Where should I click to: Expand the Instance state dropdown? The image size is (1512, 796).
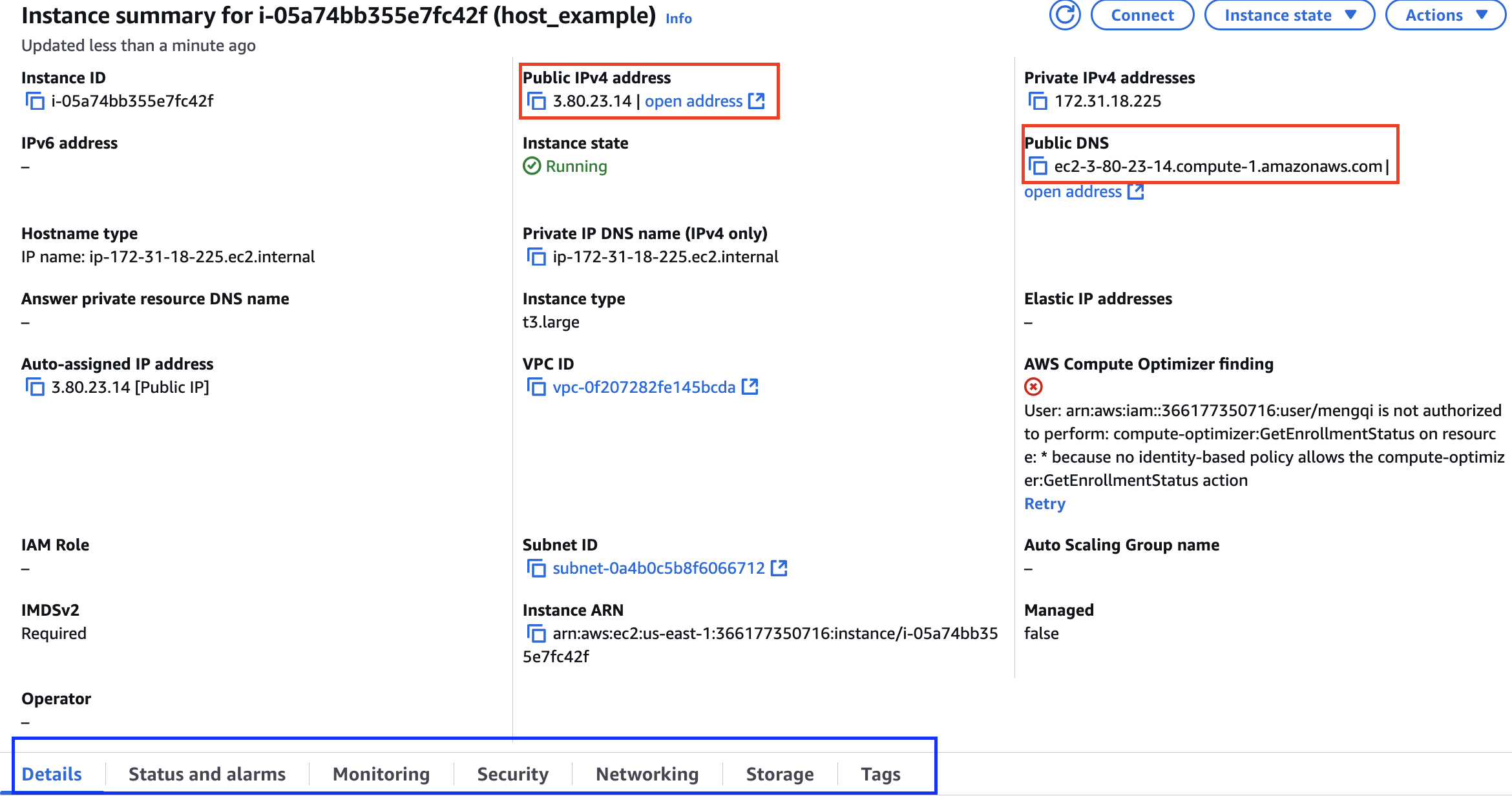click(1289, 15)
